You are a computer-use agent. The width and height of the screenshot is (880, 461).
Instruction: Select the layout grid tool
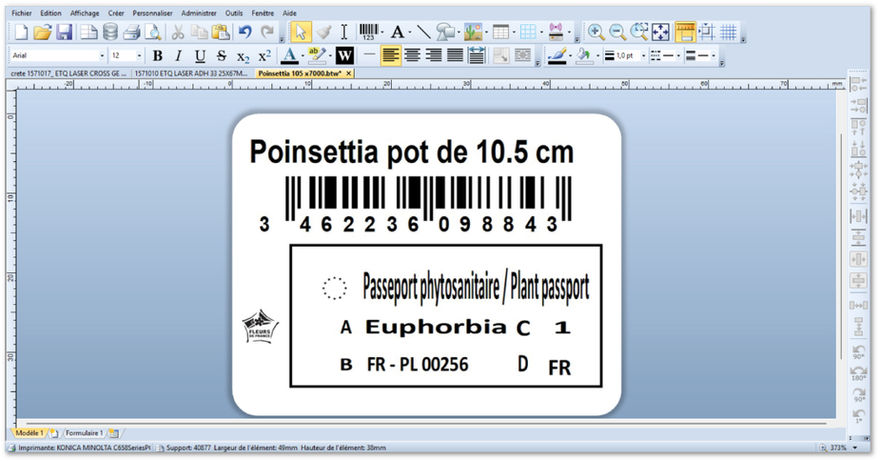coord(528,32)
